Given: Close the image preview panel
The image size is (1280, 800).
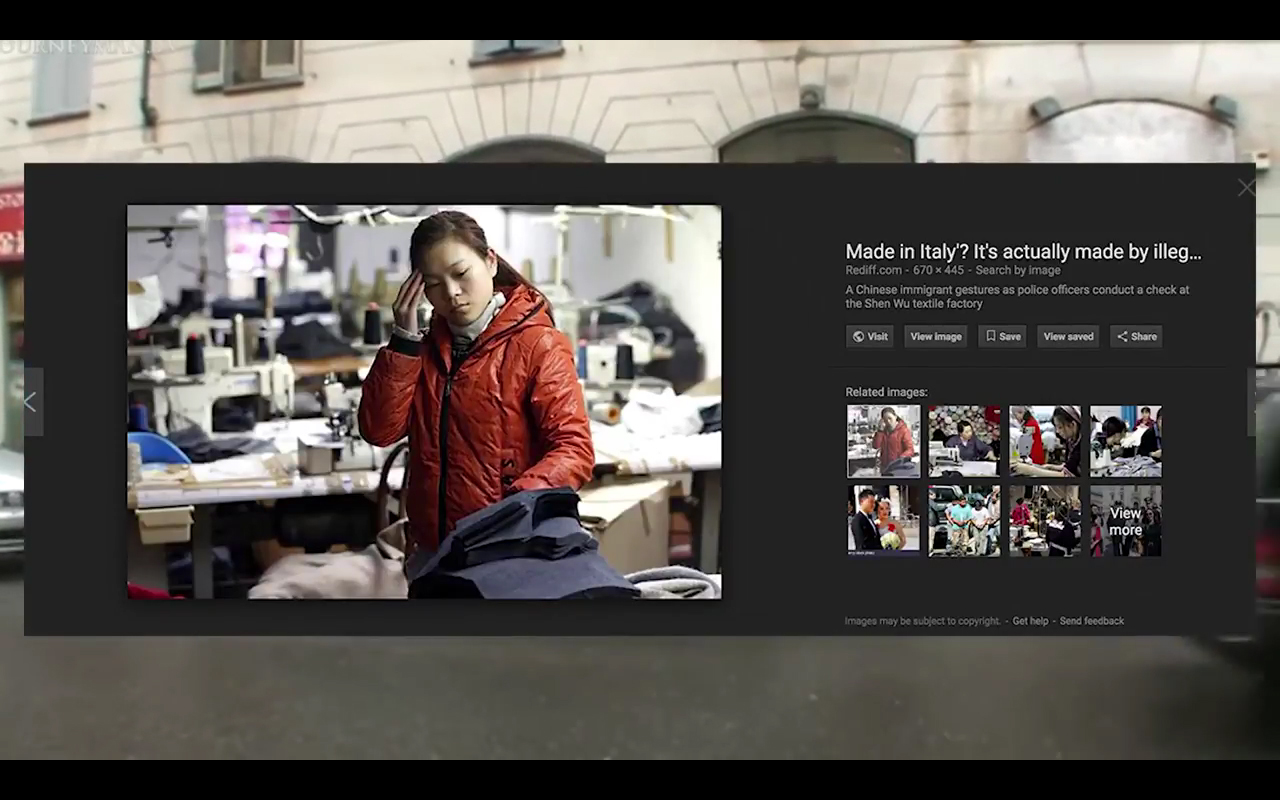Looking at the screenshot, I should point(1245,188).
